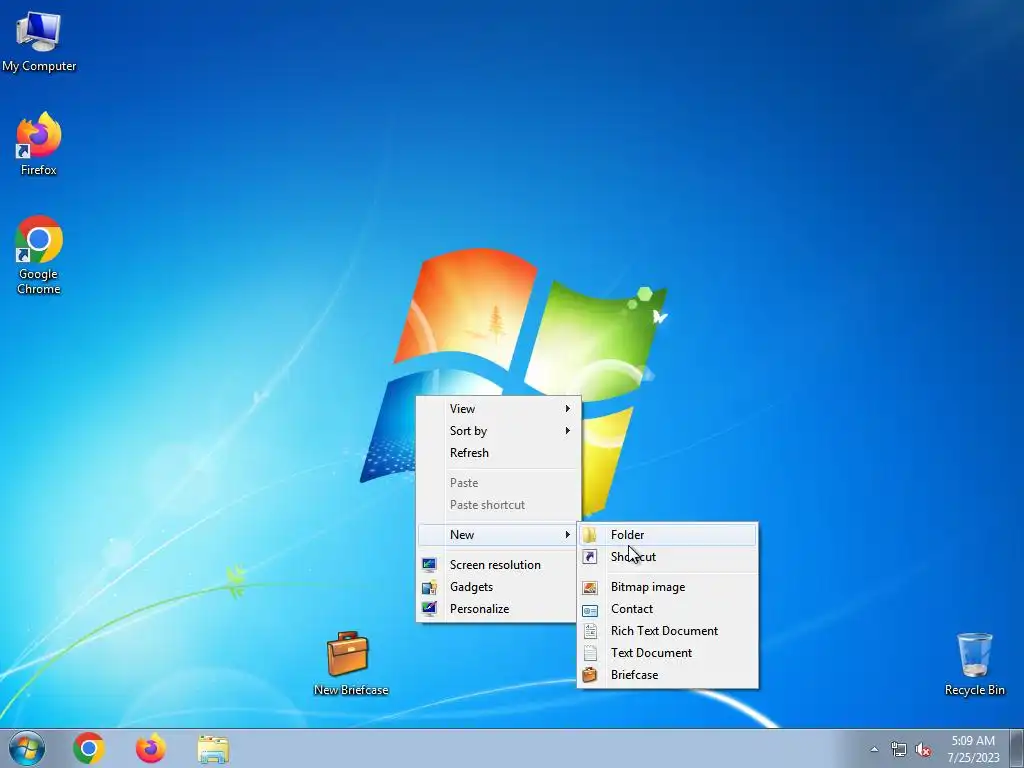Click the New Briefcase label text
This screenshot has height=768, width=1024.
(x=351, y=690)
